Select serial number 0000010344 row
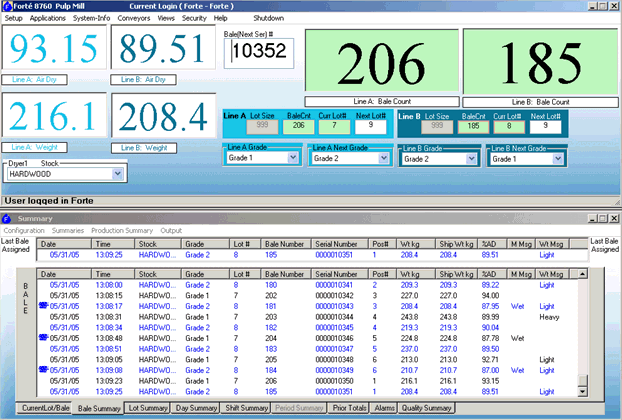This screenshot has height=420, width=622. coord(307,317)
